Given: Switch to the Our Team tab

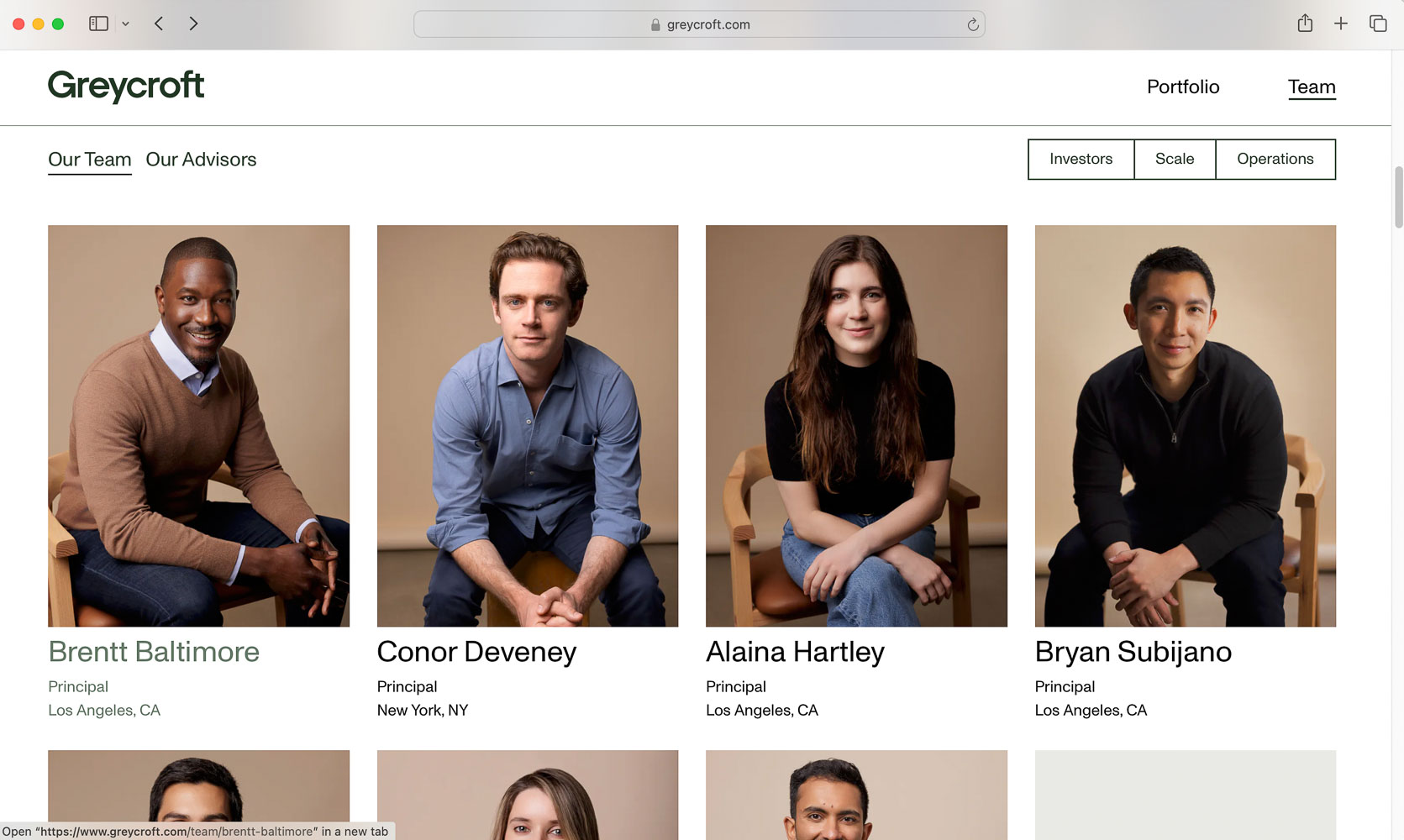Looking at the screenshot, I should 90,160.
